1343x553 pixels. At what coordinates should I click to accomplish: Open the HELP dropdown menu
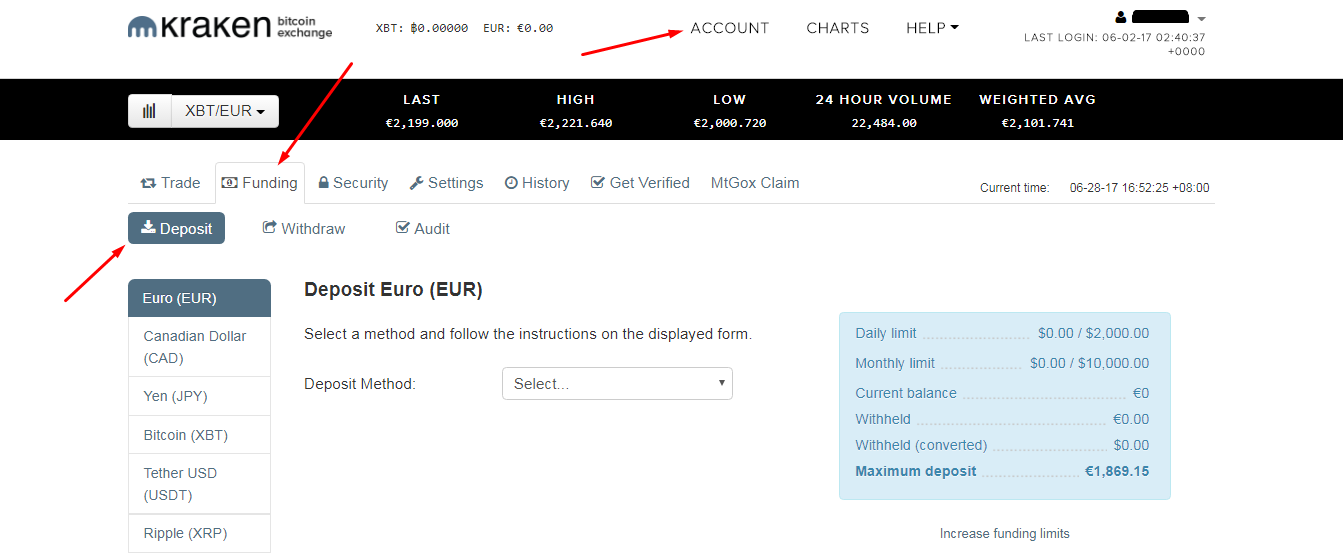pos(932,28)
